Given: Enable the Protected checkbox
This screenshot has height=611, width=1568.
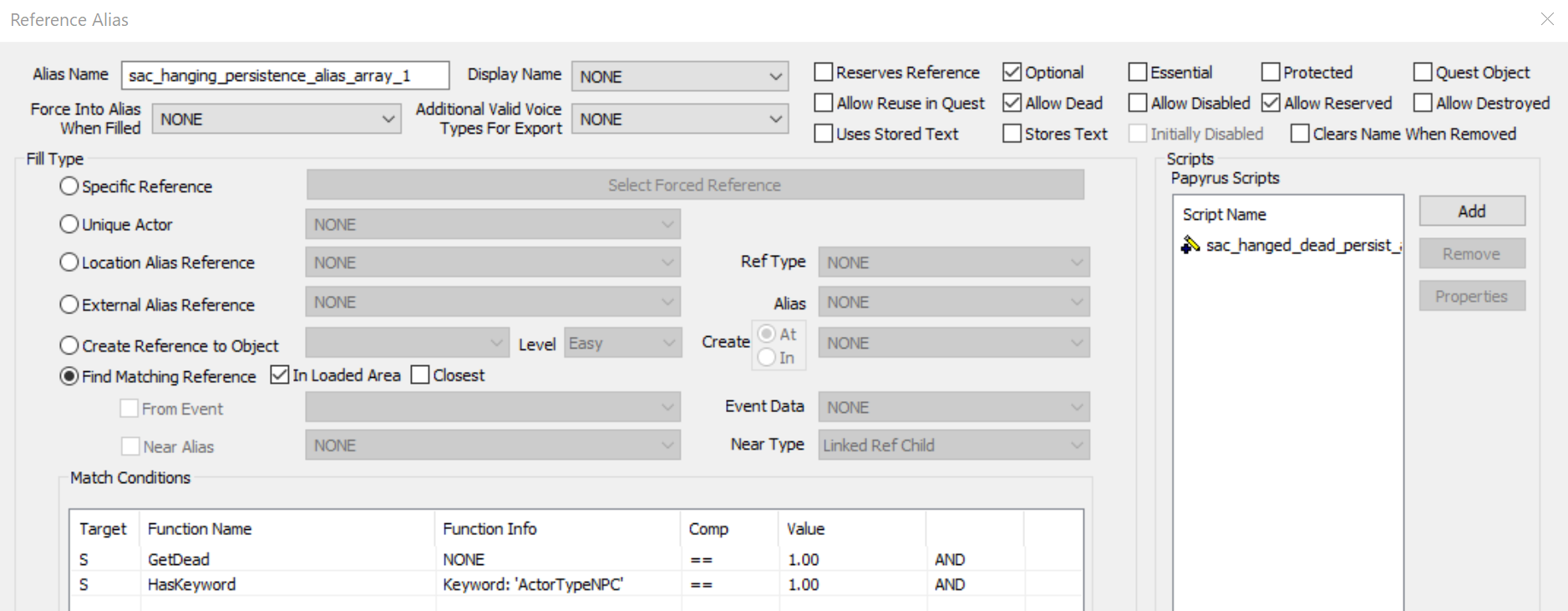Looking at the screenshot, I should click(1271, 73).
